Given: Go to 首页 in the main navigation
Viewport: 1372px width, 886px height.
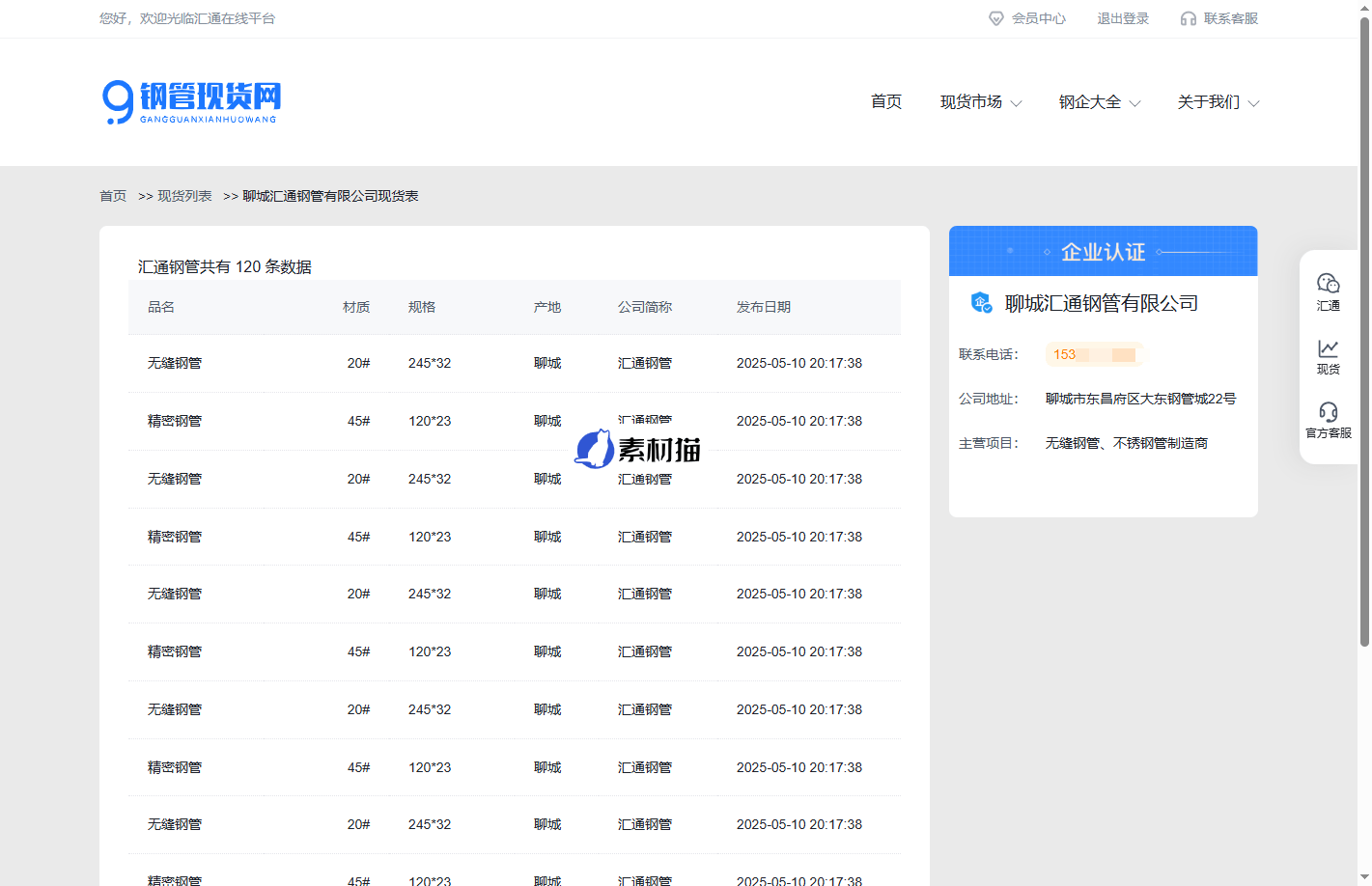Looking at the screenshot, I should pyautogui.click(x=885, y=102).
